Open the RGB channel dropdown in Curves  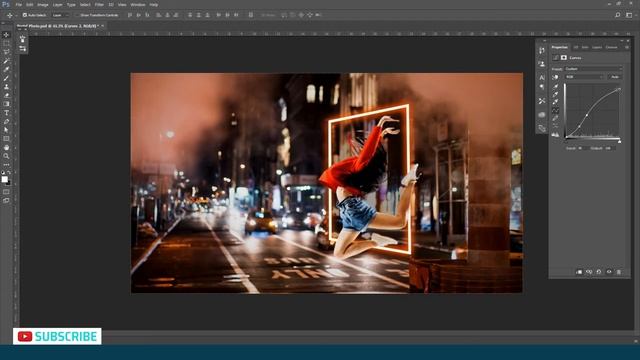click(x=584, y=77)
